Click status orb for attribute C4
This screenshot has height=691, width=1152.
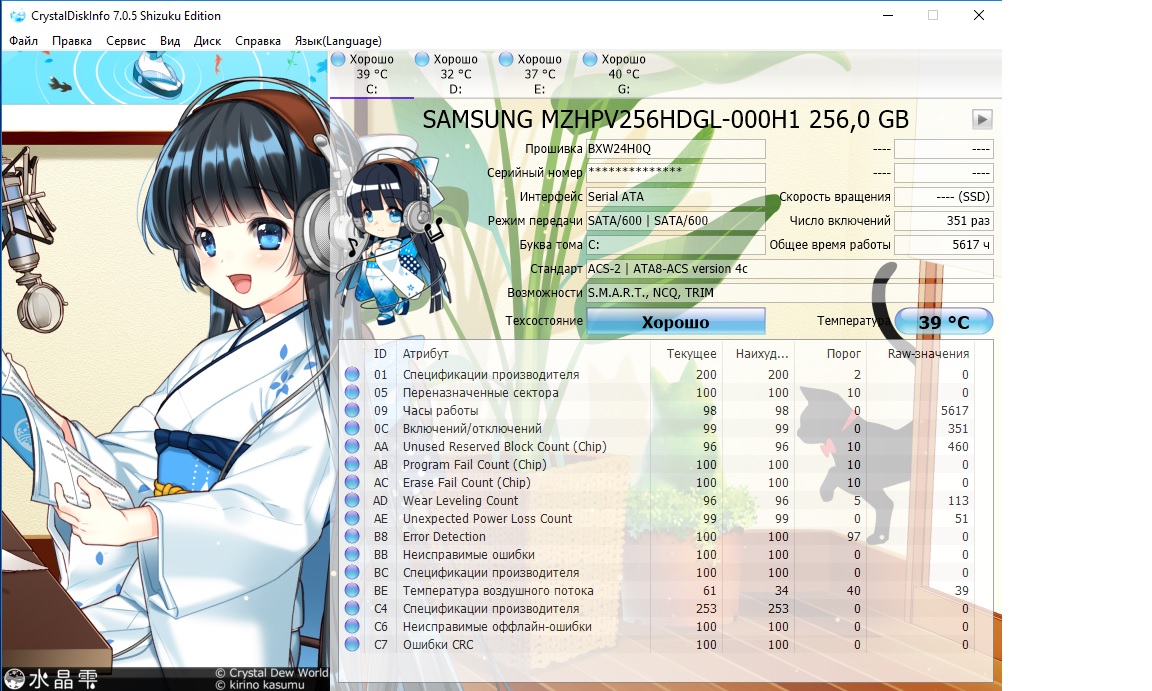click(353, 609)
